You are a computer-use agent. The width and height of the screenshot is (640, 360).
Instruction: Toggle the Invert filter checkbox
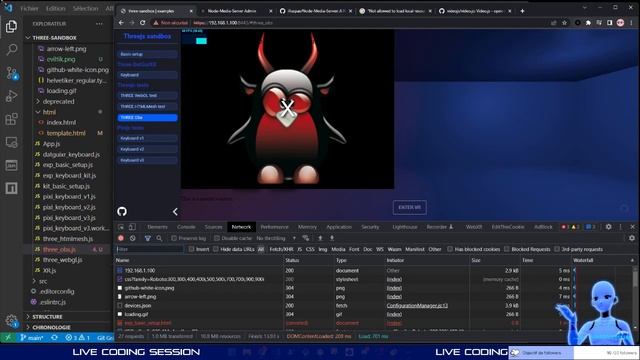[191, 249]
